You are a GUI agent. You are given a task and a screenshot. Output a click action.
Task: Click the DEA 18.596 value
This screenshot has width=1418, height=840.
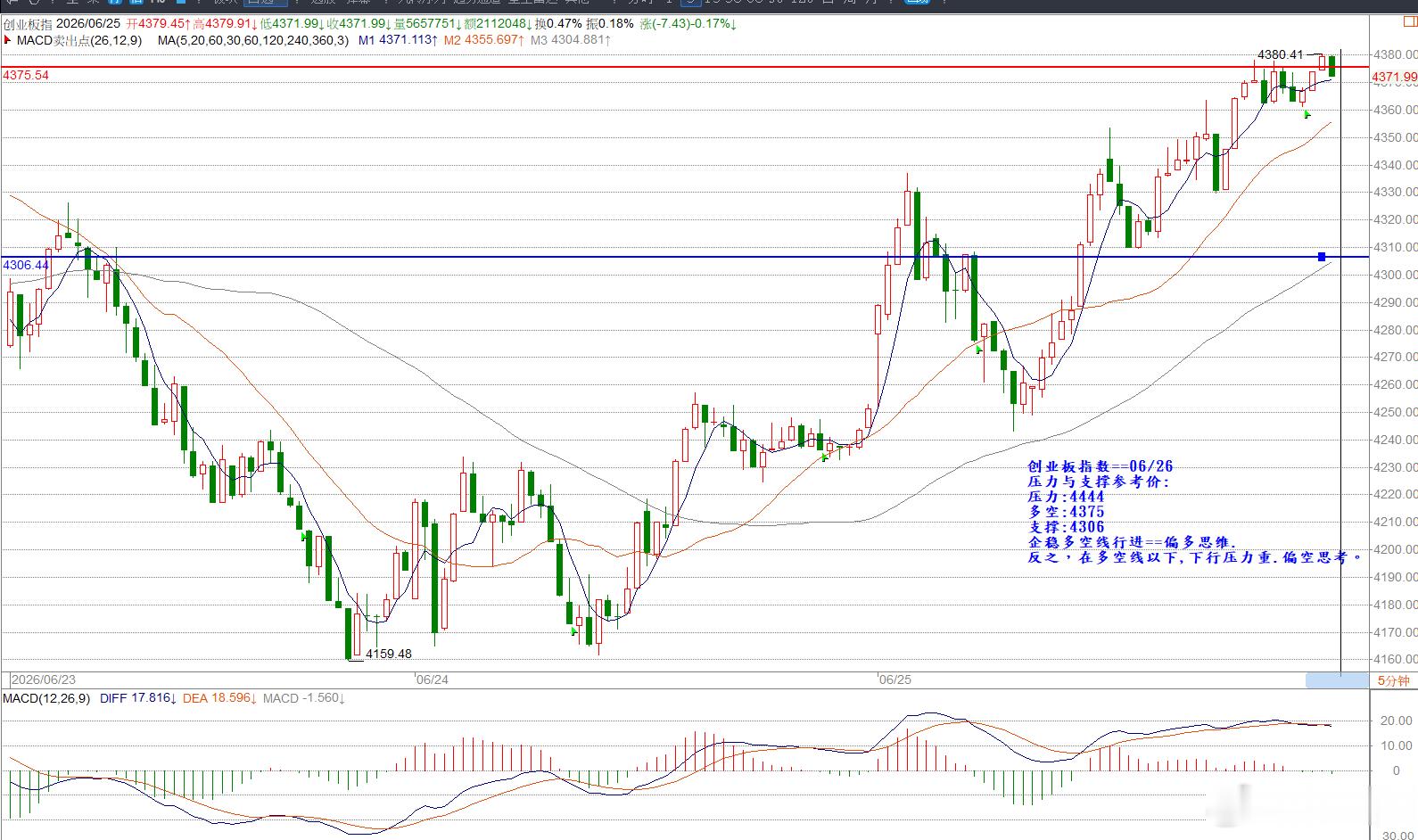coord(219,698)
